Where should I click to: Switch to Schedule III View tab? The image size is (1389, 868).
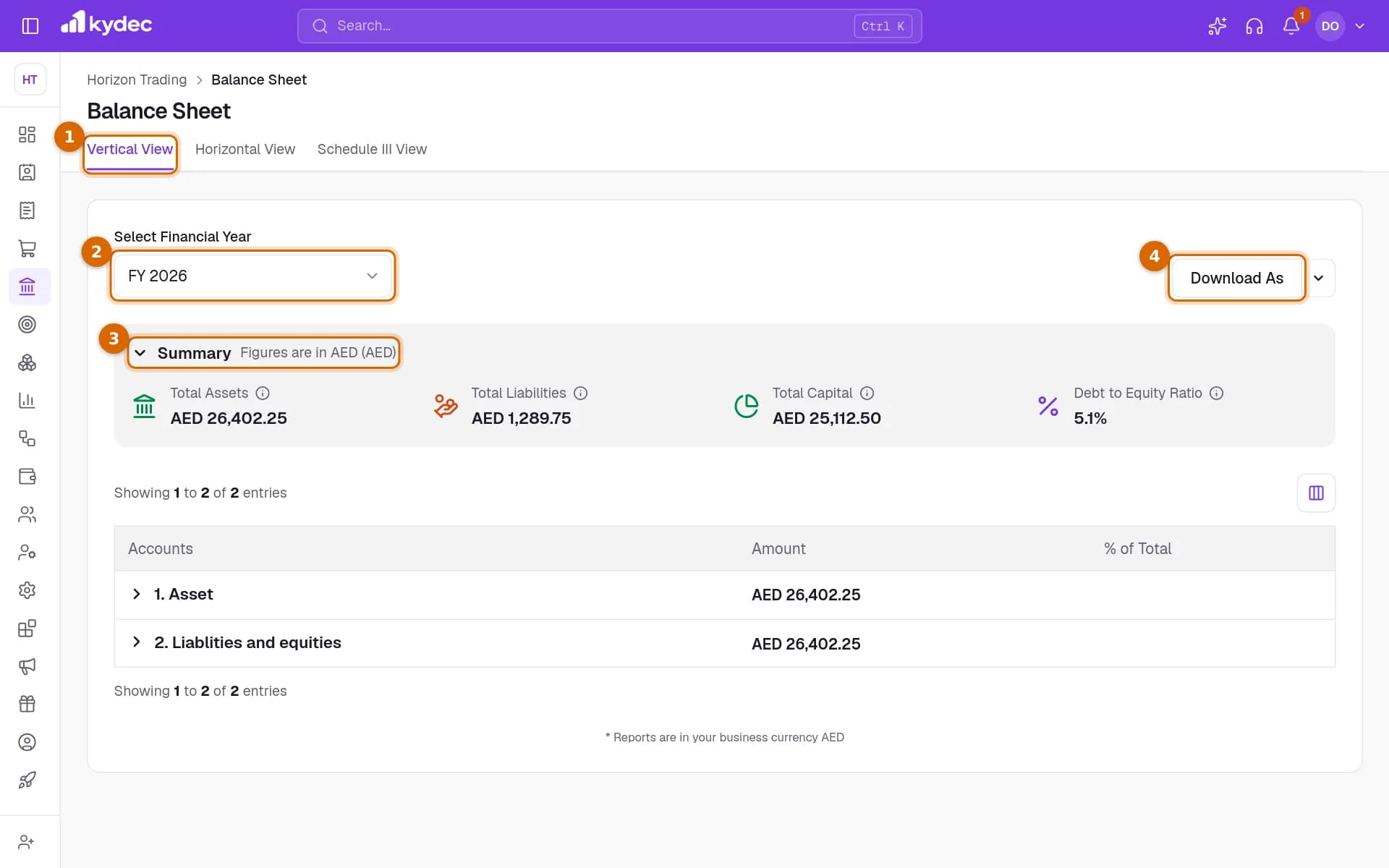pyautogui.click(x=372, y=149)
